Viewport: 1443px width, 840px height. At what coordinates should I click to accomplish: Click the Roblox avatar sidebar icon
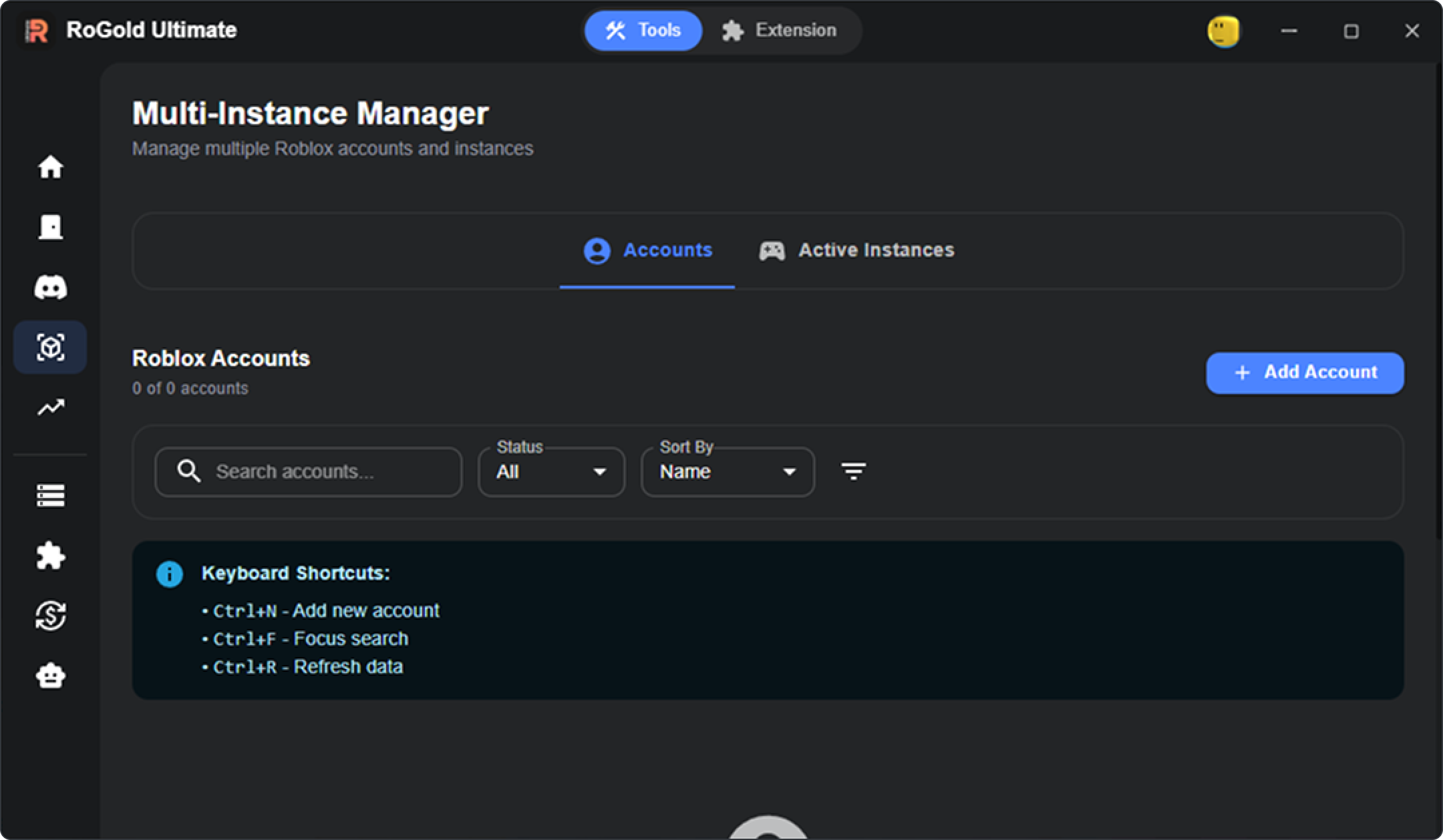click(x=50, y=227)
